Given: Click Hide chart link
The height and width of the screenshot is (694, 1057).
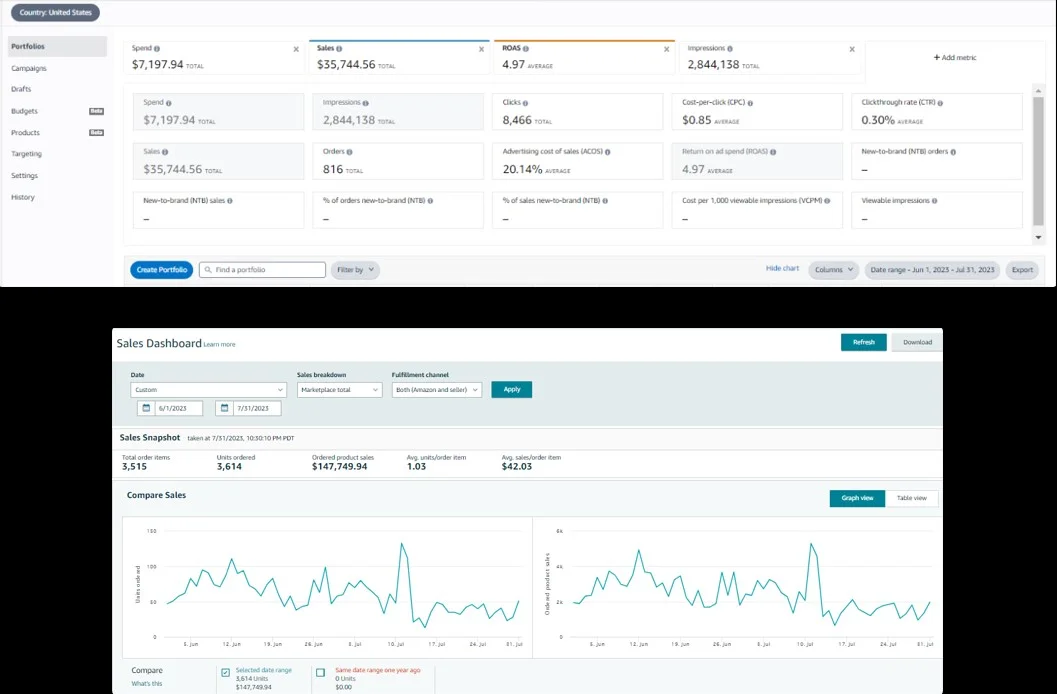Looking at the screenshot, I should coord(782,268).
